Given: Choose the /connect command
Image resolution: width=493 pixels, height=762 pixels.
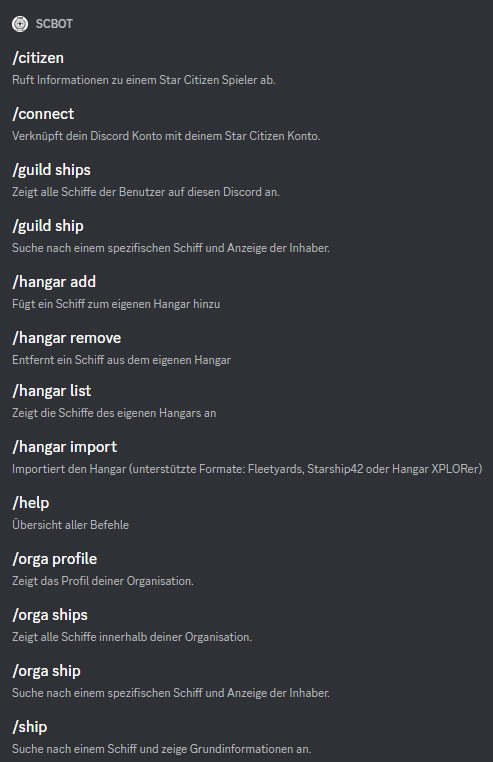Looking at the screenshot, I should (43, 114).
